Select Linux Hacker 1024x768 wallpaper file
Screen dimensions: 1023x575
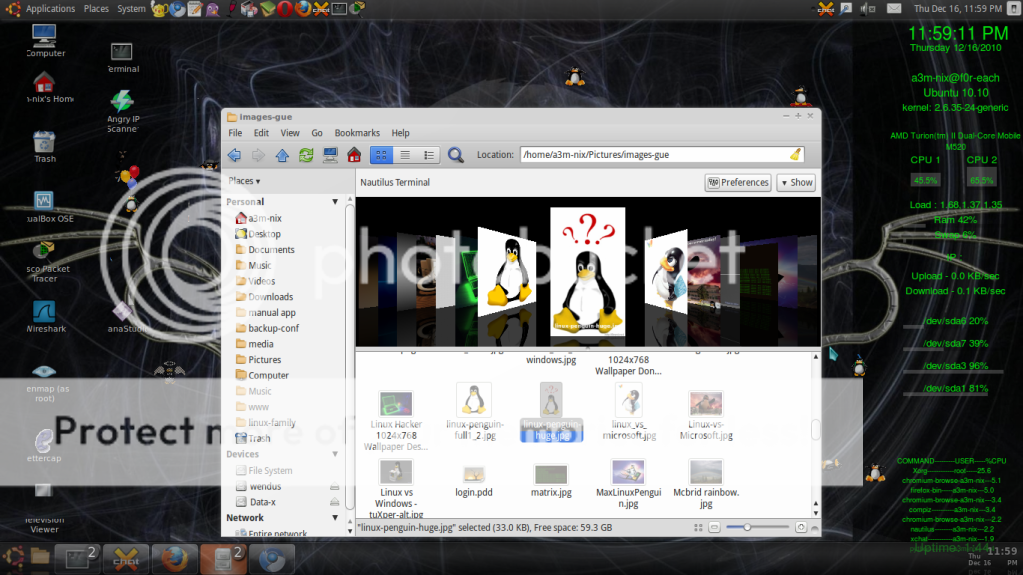[396, 421]
